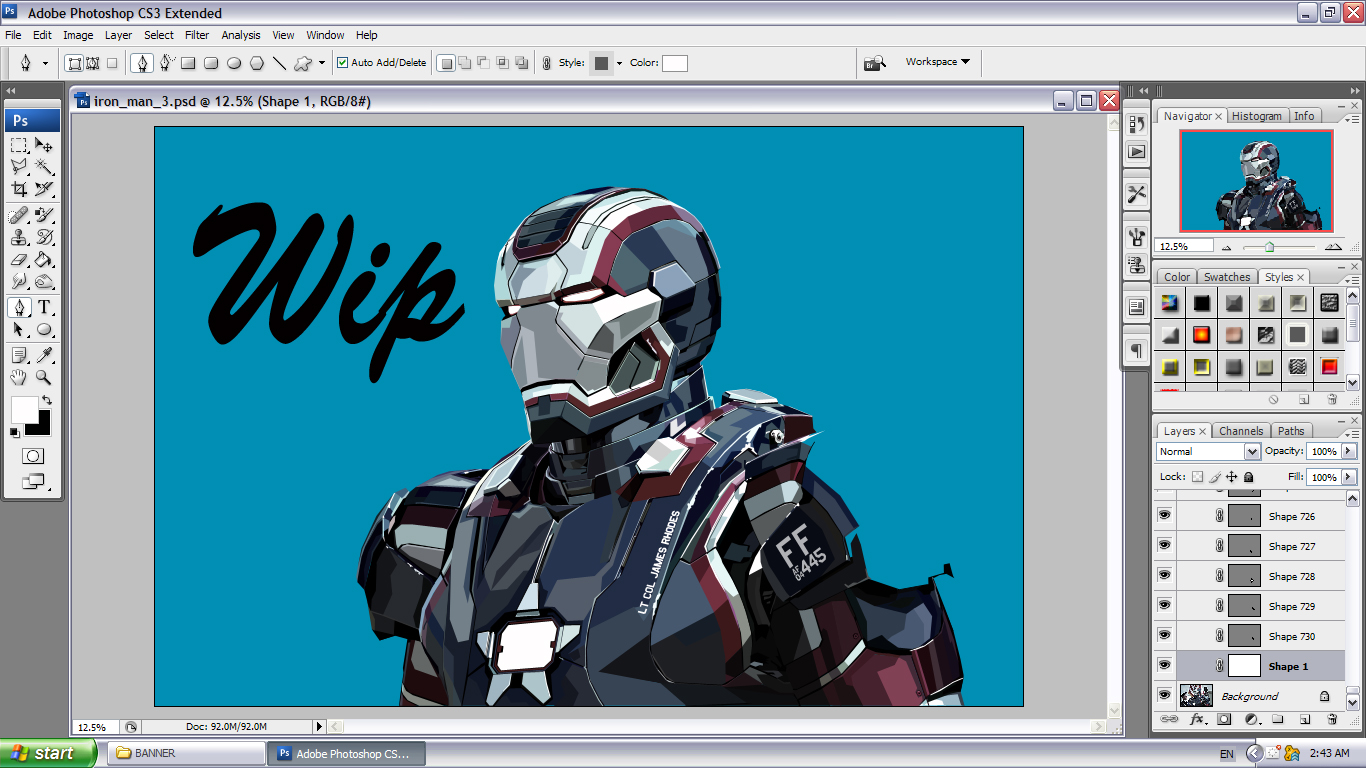Screen dimensions: 1366x768
Task: Select the Magic Wand tool
Action: tap(44, 167)
